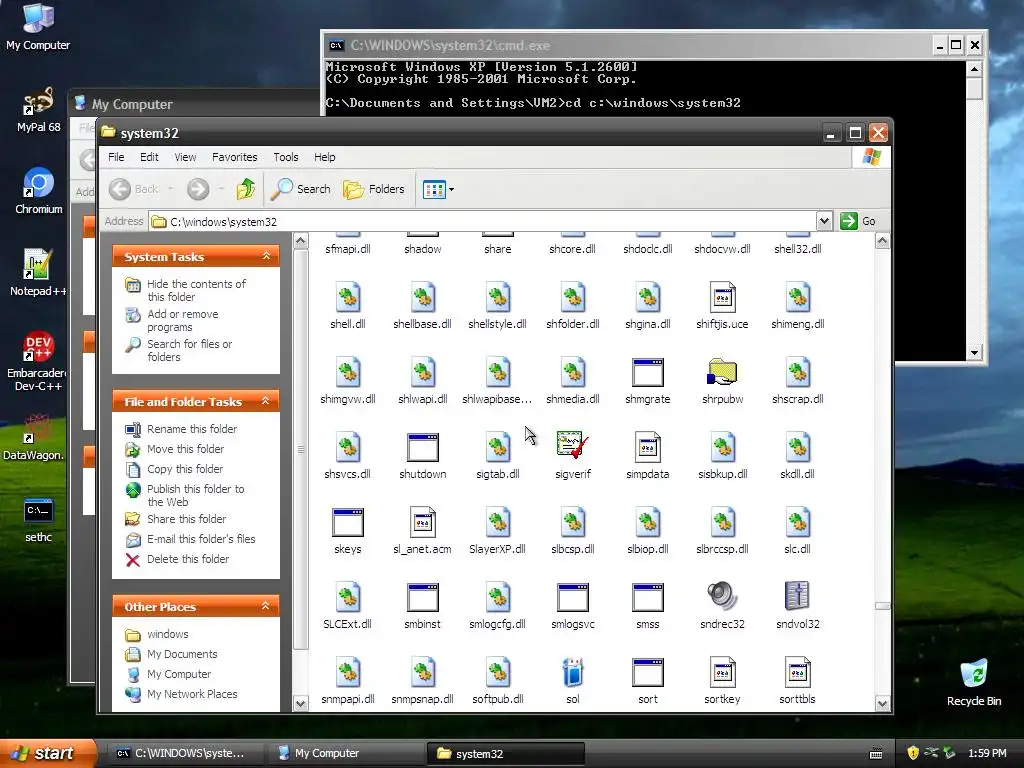Click the sndrec32 speaker icon
Image resolution: width=1024 pixels, height=768 pixels.
pyautogui.click(x=722, y=597)
